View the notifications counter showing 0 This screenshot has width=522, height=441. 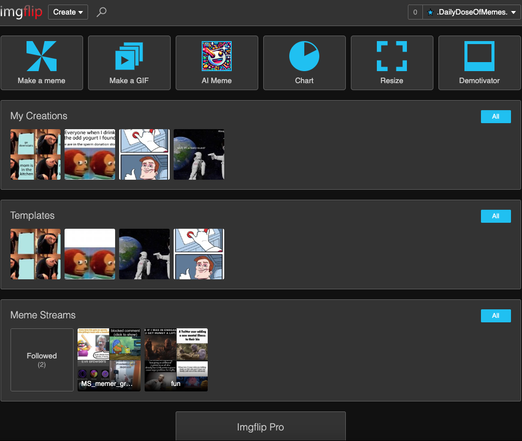(x=415, y=12)
